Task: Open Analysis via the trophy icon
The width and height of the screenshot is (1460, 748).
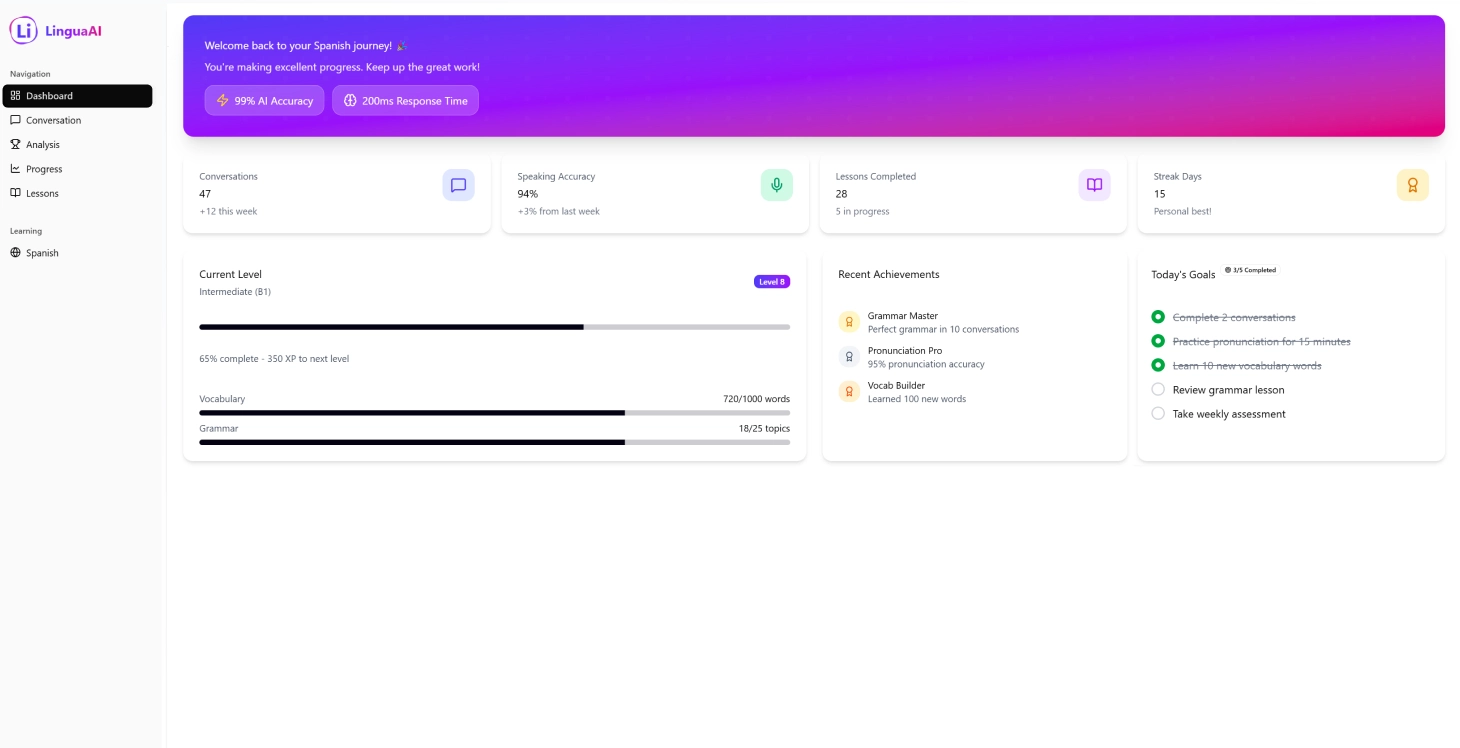Action: coord(14,144)
